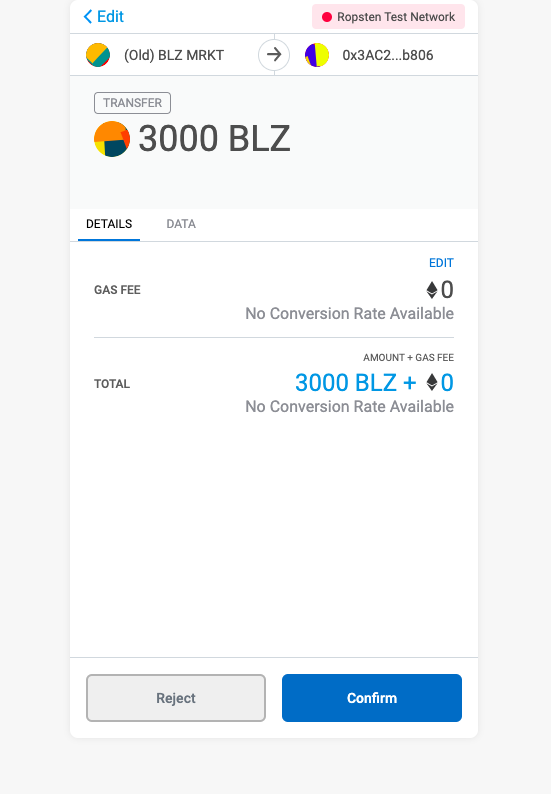Click the Ethereum icon in the Gas Fee row

[432, 290]
